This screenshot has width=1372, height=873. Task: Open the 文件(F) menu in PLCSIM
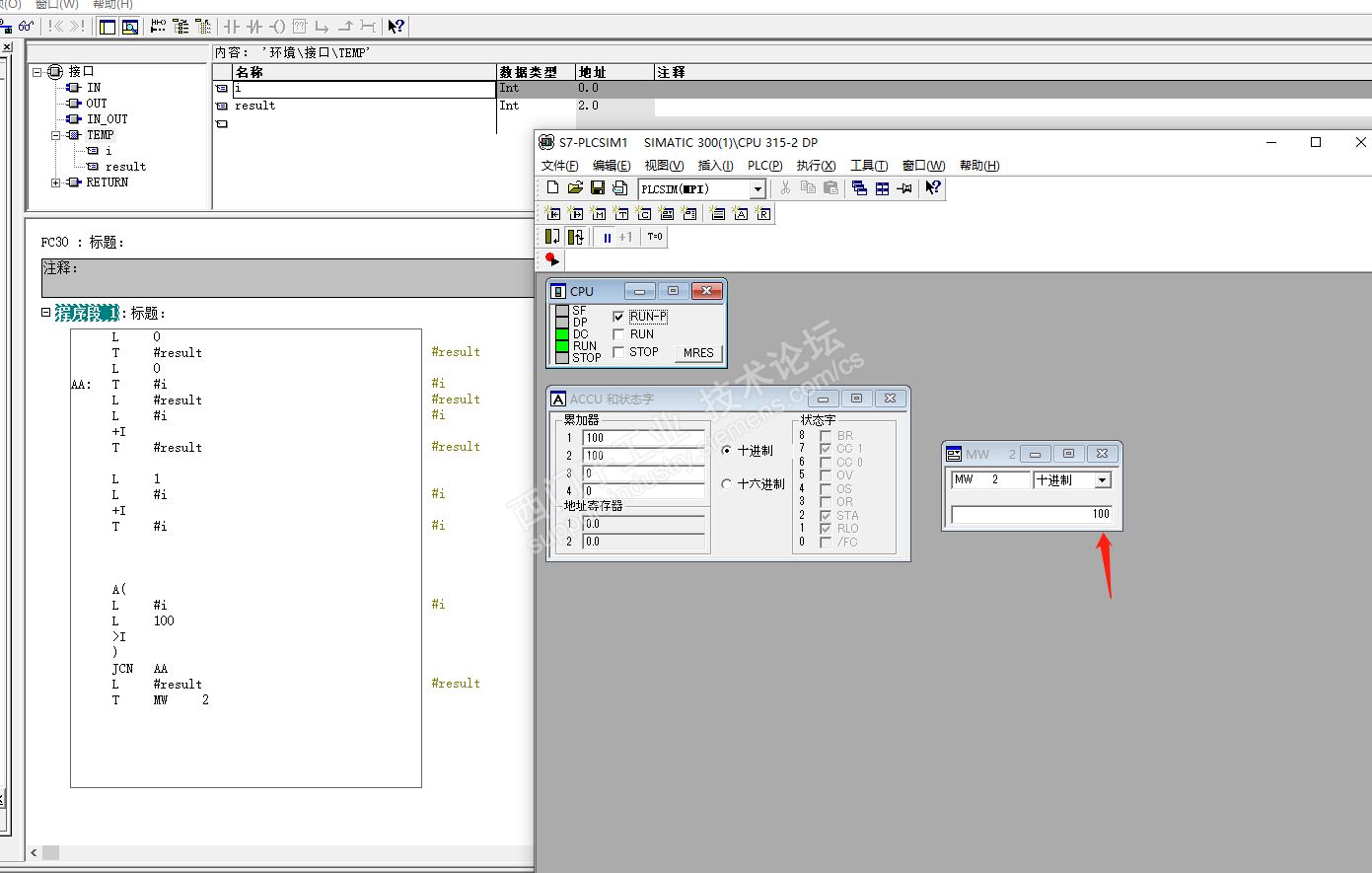pos(560,166)
